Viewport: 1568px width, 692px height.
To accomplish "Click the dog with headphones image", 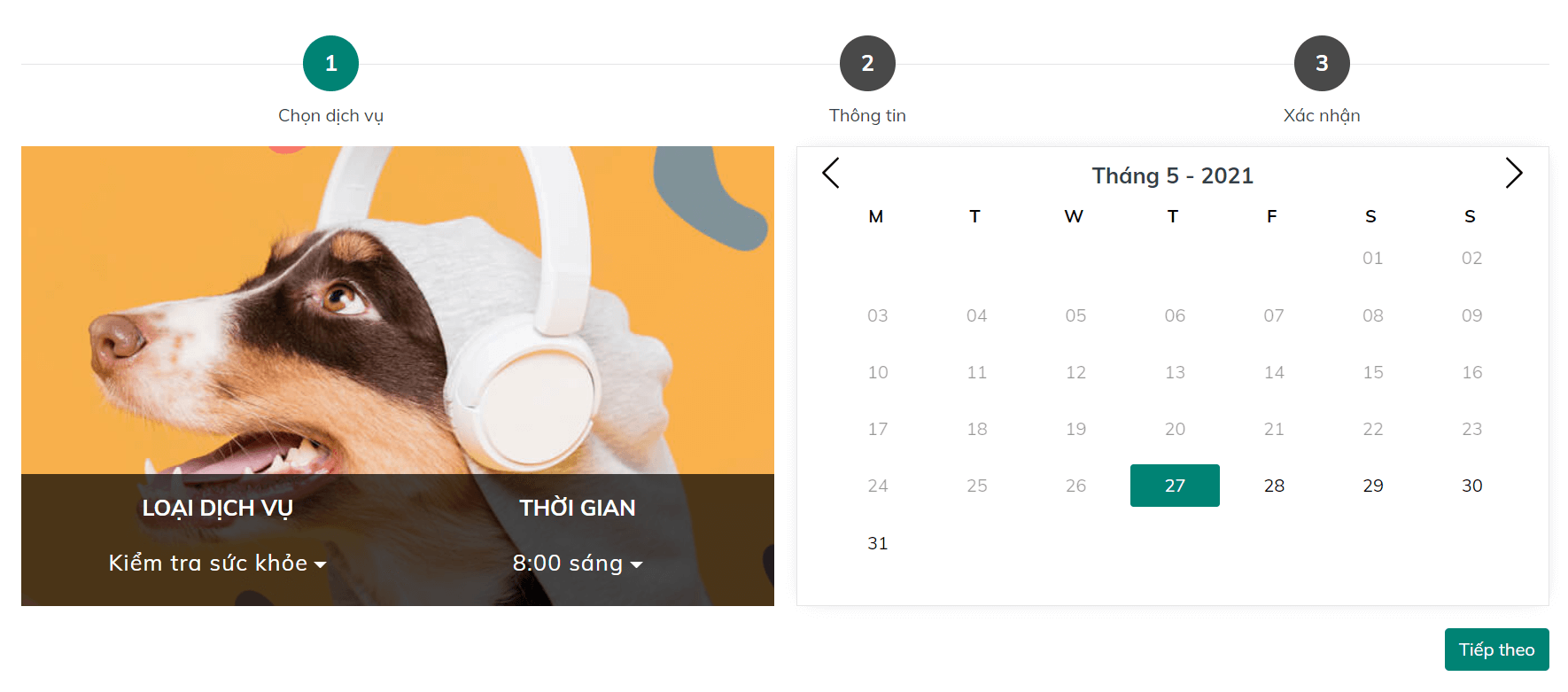I will [397, 310].
